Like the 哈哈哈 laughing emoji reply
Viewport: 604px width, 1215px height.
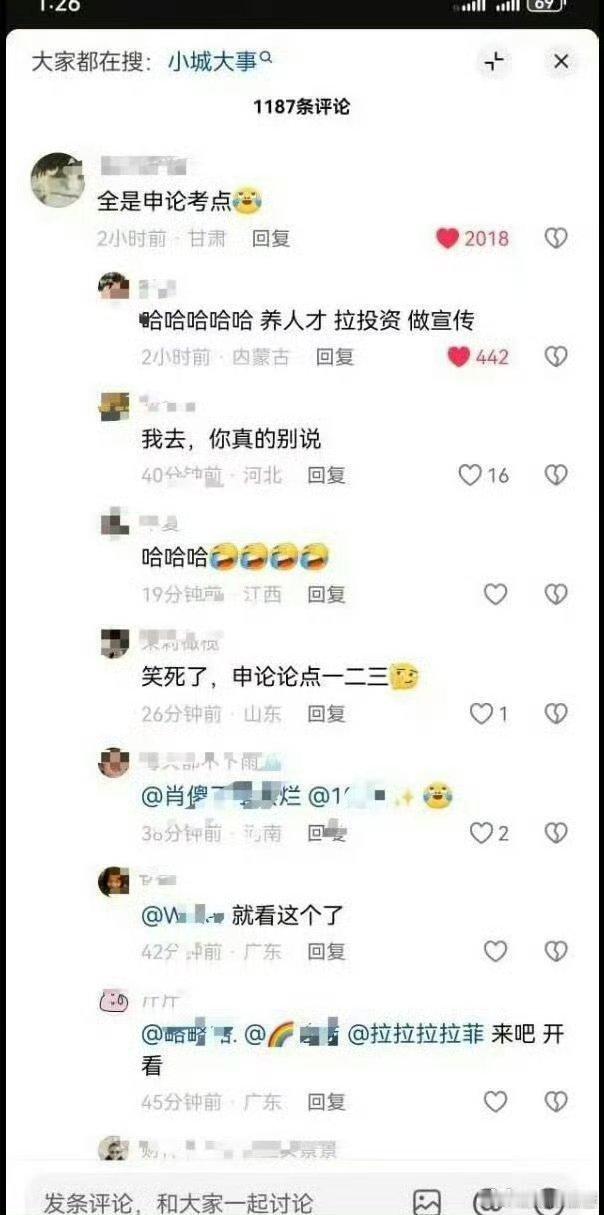495,594
